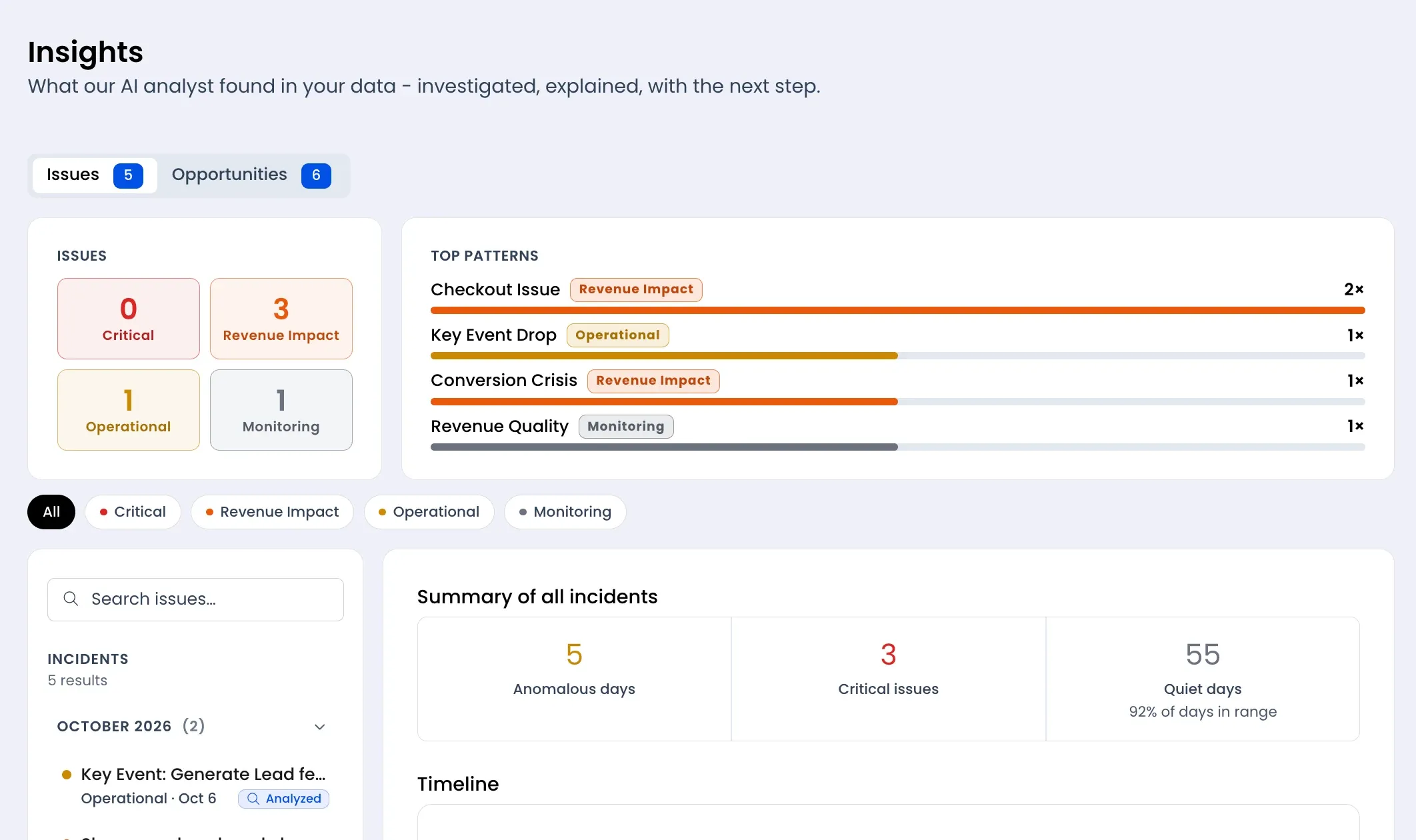
Task: Click the 5 Anomalous days stat
Action: 574,679
